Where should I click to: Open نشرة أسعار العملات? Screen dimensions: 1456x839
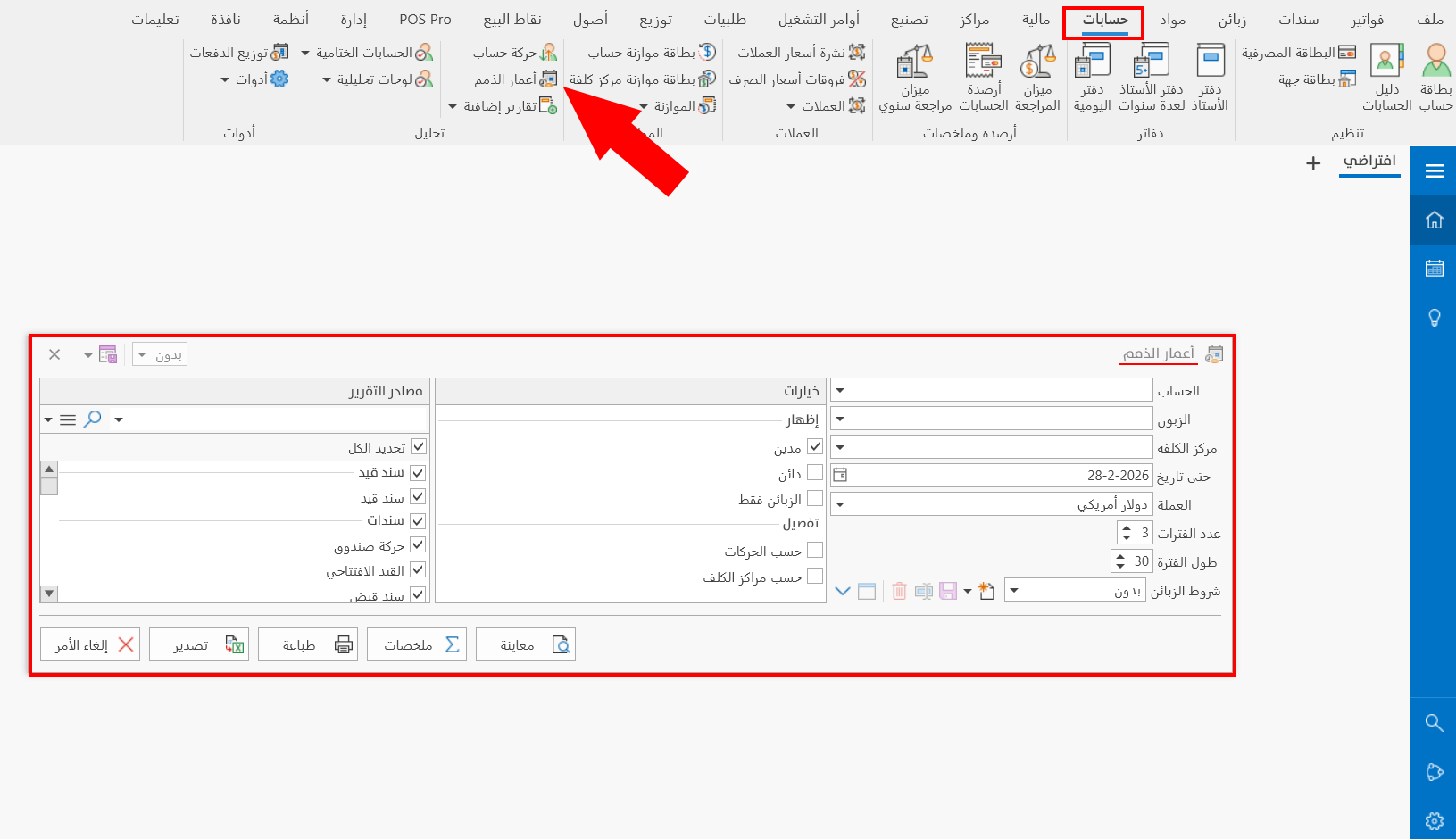pos(801,53)
